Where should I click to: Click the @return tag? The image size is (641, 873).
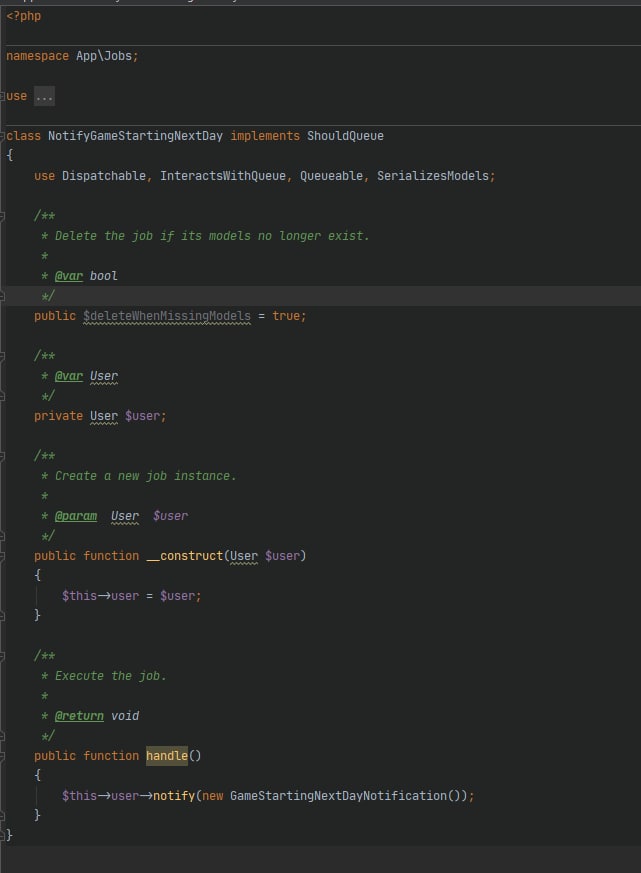(79, 716)
